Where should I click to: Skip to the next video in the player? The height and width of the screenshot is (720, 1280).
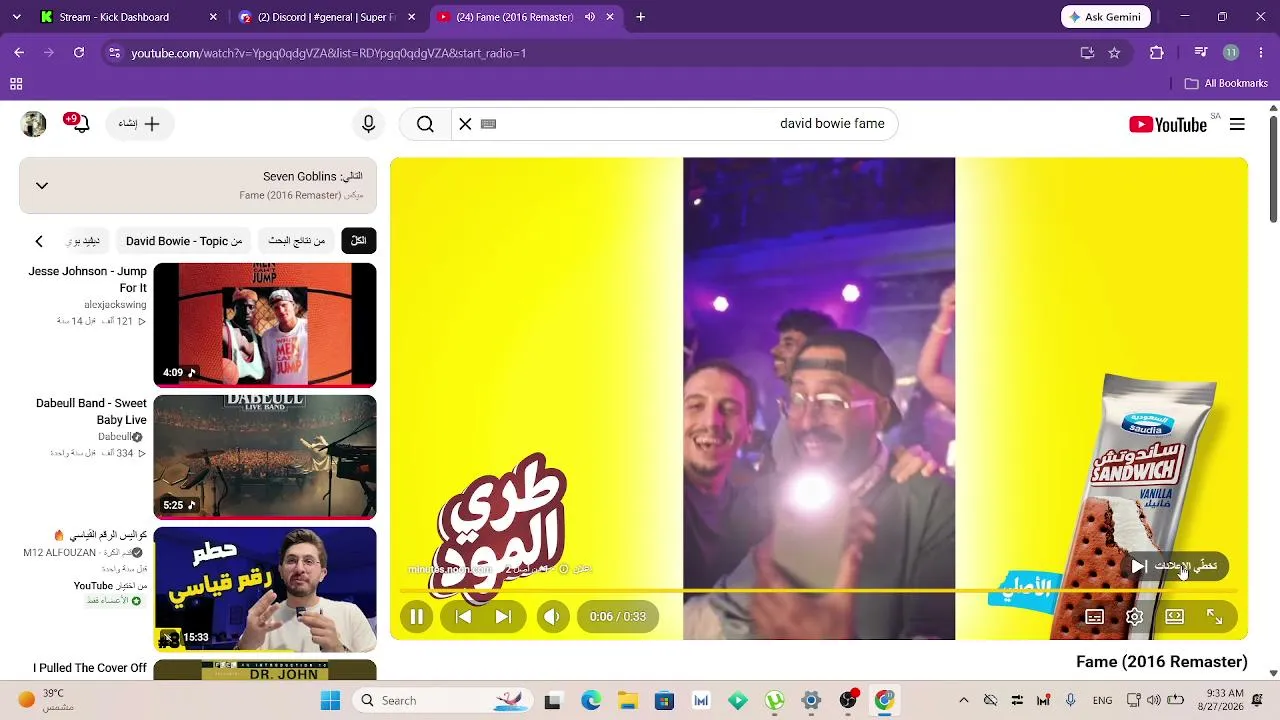click(x=503, y=617)
